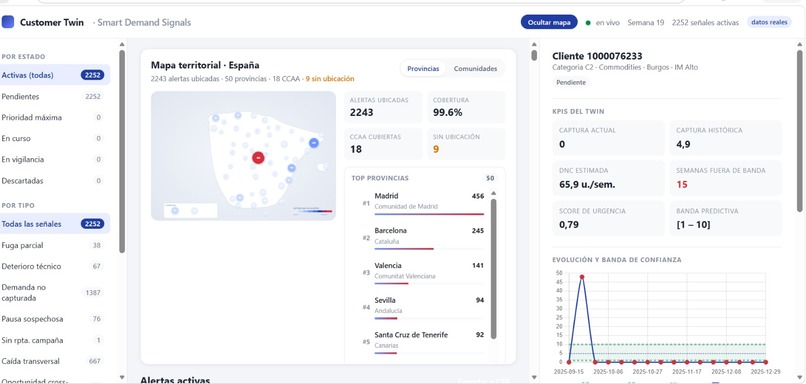Click the Score de Urgencia 0,79 card
This screenshot has width=806, height=384.
coord(609,218)
